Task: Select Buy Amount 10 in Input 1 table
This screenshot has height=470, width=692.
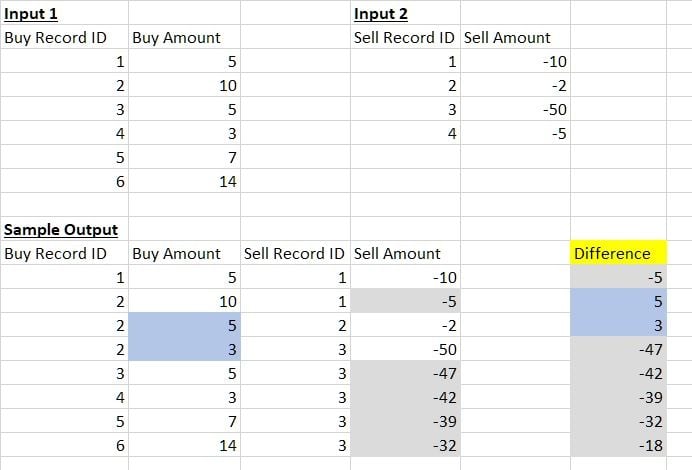Action: pos(184,85)
